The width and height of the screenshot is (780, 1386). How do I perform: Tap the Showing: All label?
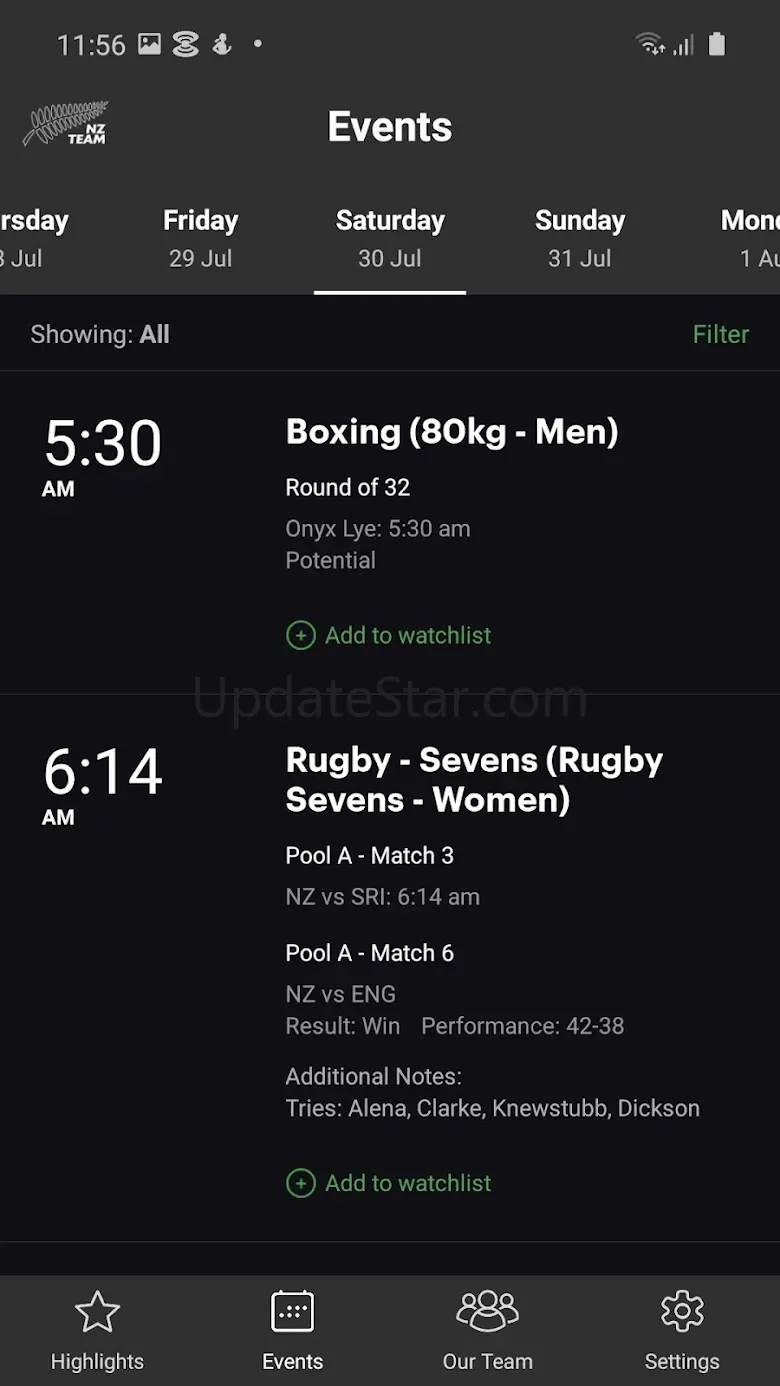100,334
